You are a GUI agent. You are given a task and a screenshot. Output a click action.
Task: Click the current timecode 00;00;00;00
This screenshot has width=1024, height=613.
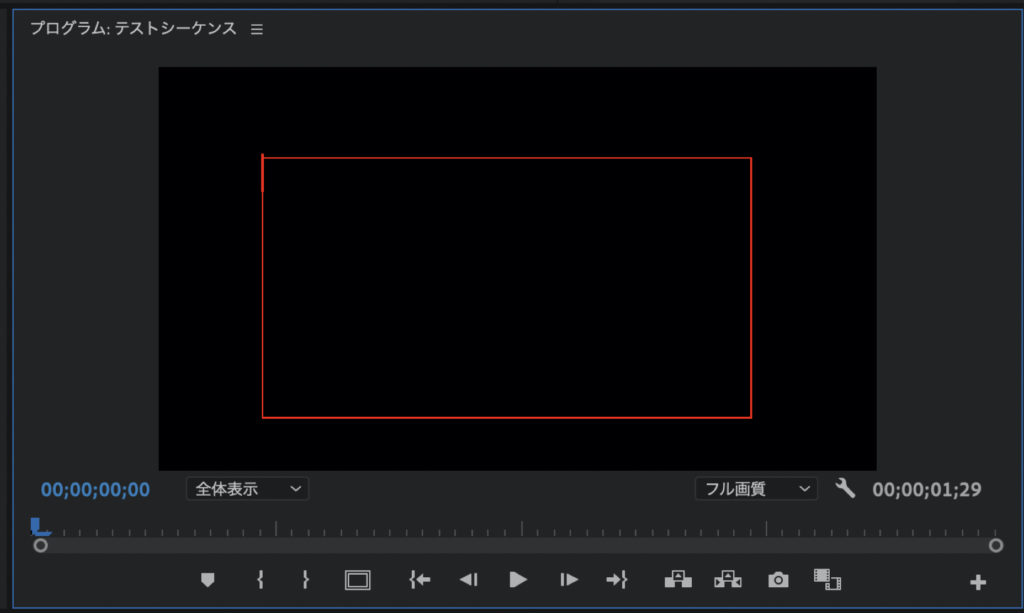(95, 490)
